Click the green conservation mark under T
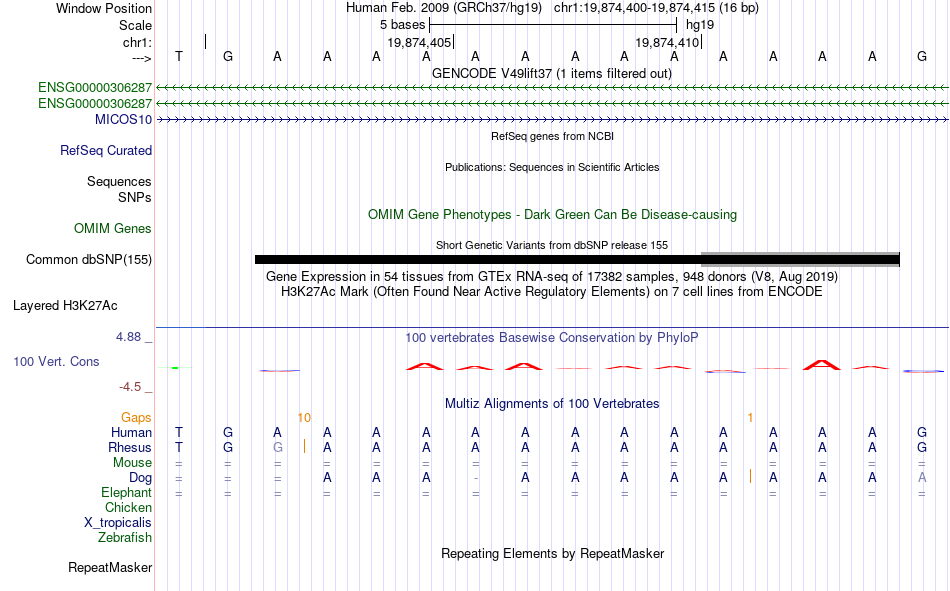Viewport: 950px width, 591px height. pyautogui.click(x=175, y=368)
